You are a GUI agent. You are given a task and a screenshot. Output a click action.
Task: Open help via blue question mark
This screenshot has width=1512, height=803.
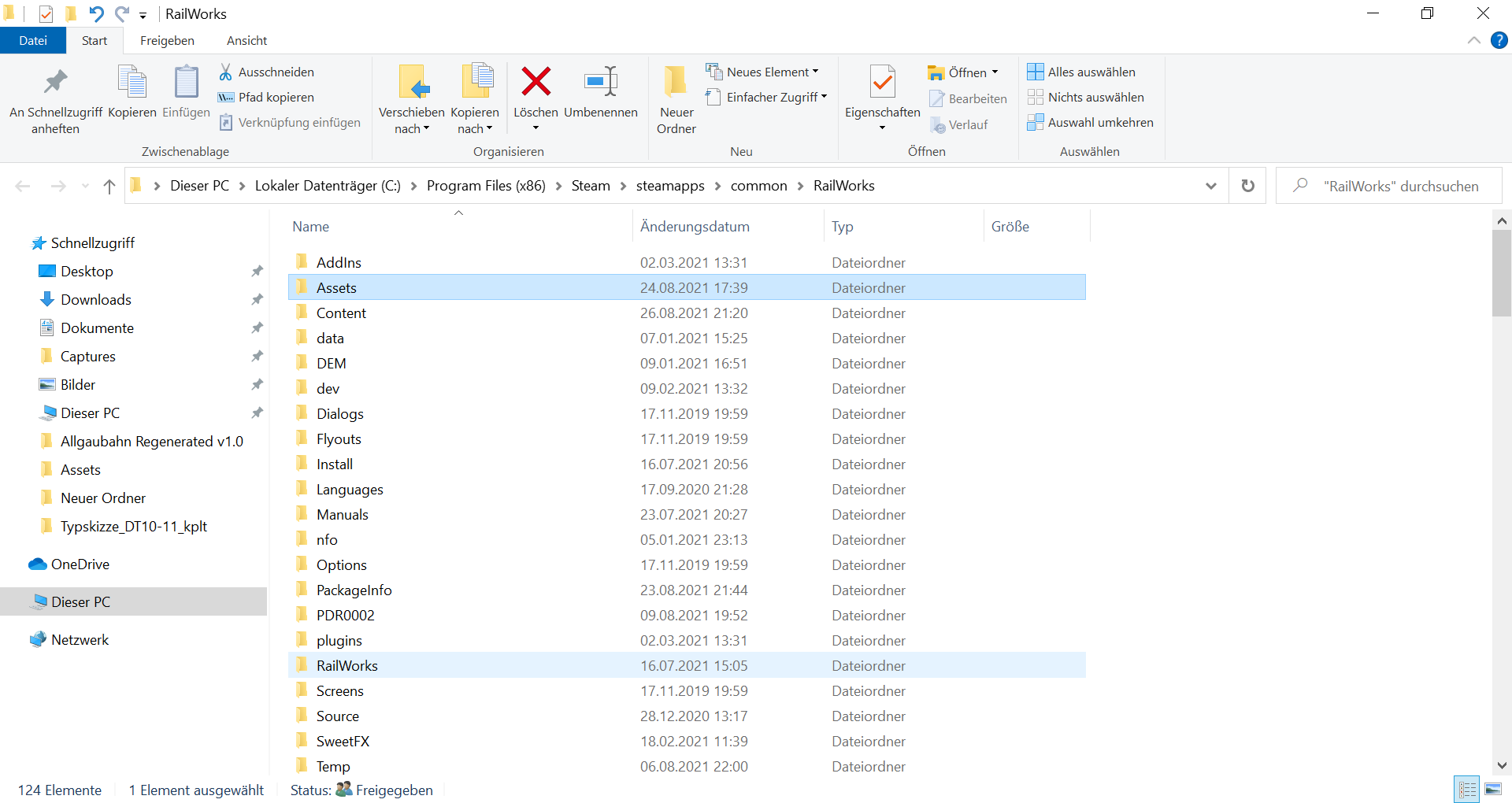tap(1499, 40)
